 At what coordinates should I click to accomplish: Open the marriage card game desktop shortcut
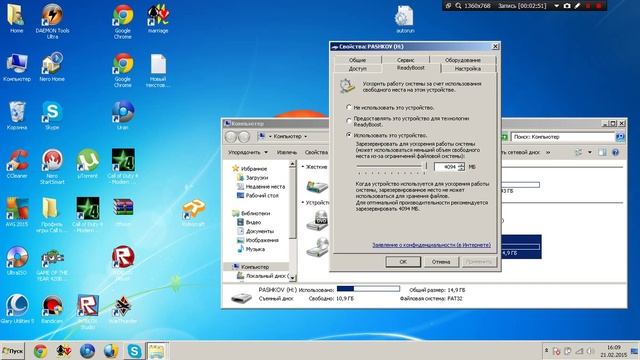coord(158,19)
